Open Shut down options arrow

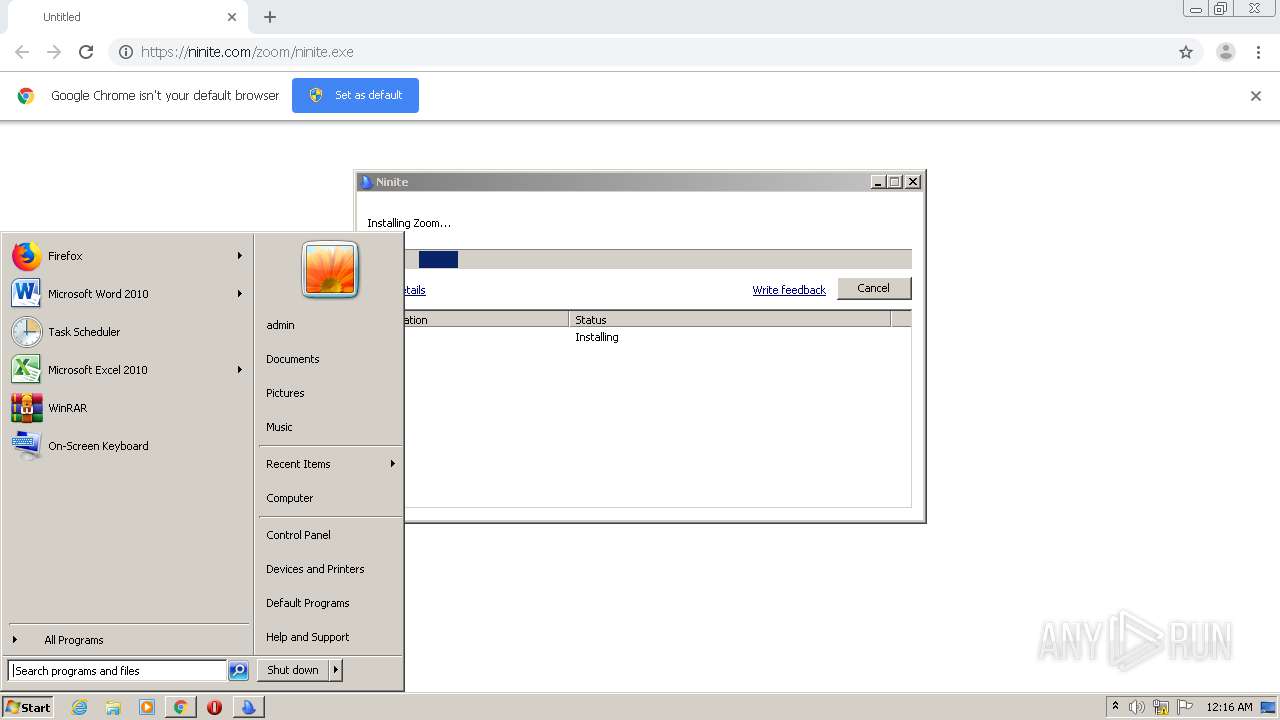(336, 670)
